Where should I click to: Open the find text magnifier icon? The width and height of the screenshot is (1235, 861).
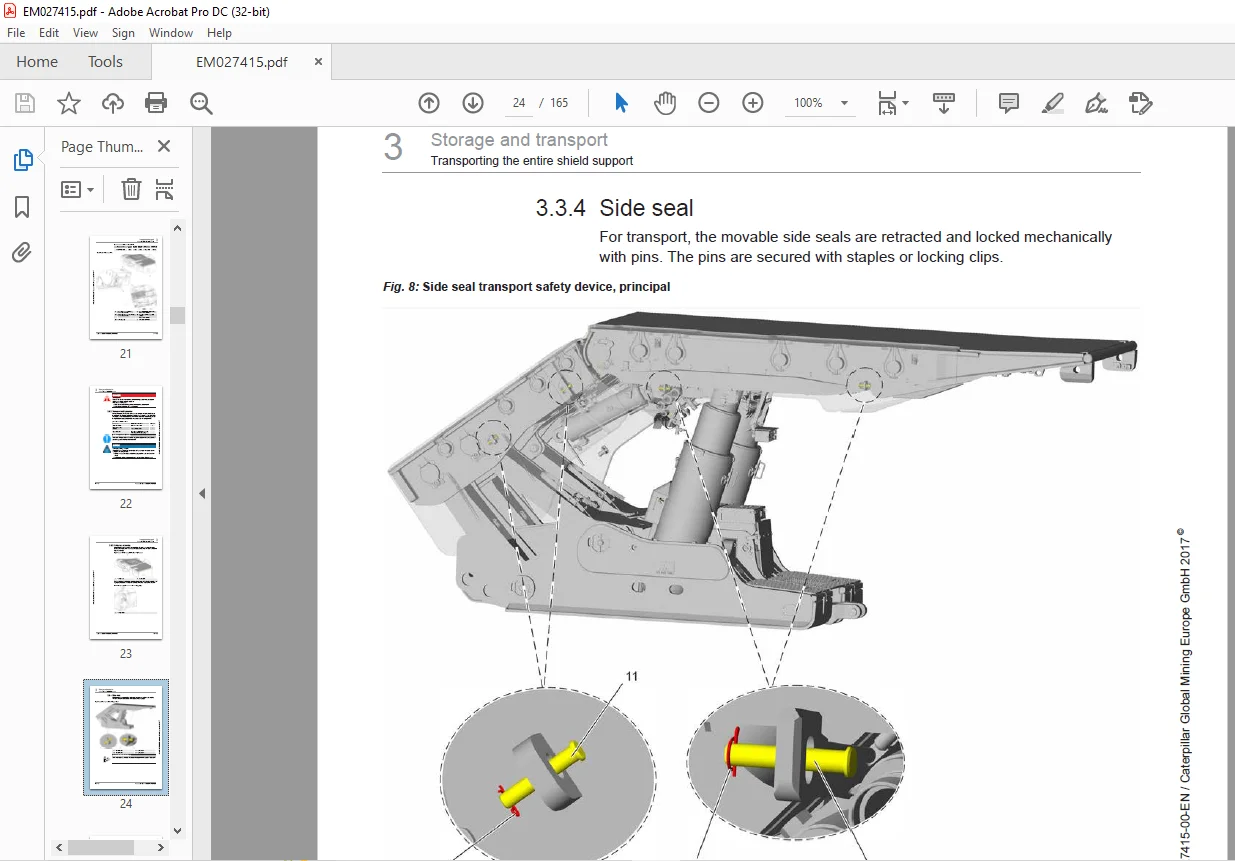[201, 103]
